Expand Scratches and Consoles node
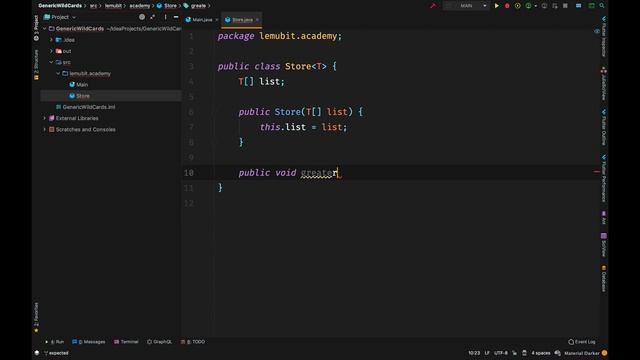The image size is (640, 360). tap(45, 129)
